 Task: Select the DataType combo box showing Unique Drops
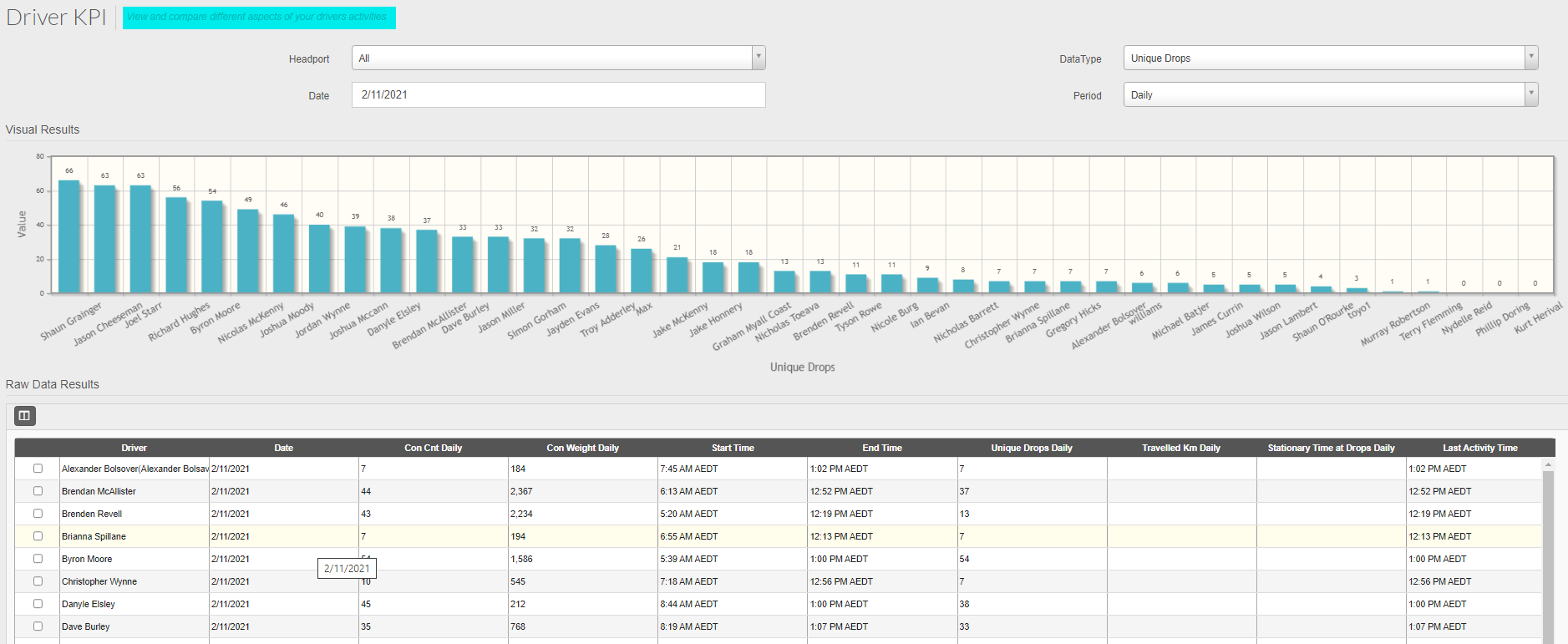pos(1331,58)
